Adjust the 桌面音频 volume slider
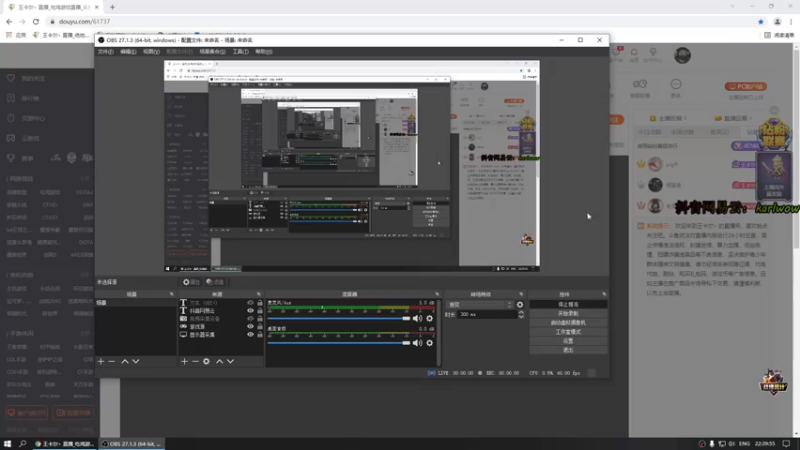Image resolution: width=800 pixels, height=450 pixels. (x=339, y=343)
